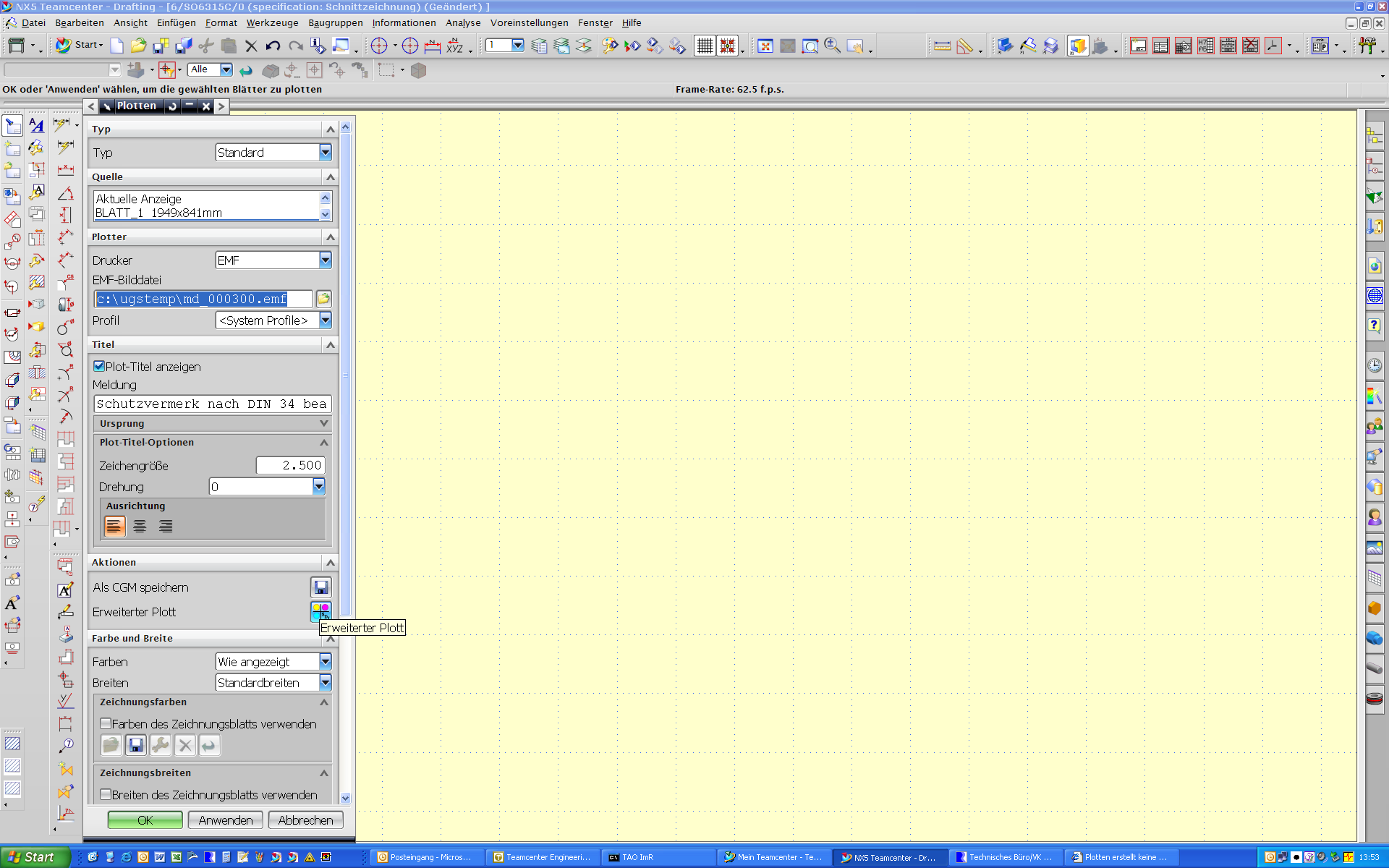Click the Zeichengröße value field
The width and height of the screenshot is (1389, 868).
pyautogui.click(x=290, y=465)
